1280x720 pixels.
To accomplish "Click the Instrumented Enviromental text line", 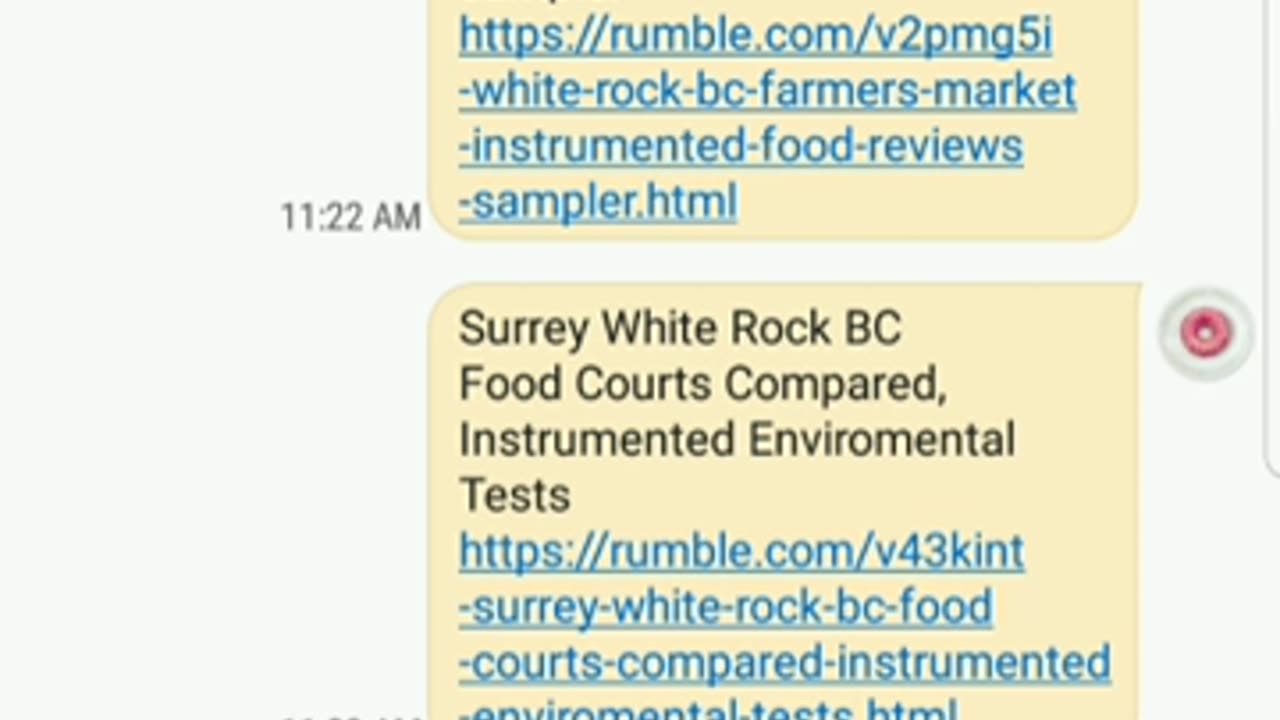I will [737, 440].
